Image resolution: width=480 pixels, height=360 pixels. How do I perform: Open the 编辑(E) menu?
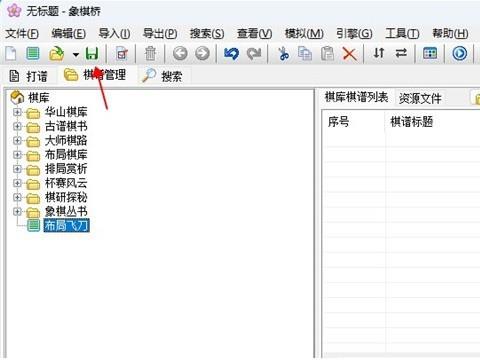[69, 33]
